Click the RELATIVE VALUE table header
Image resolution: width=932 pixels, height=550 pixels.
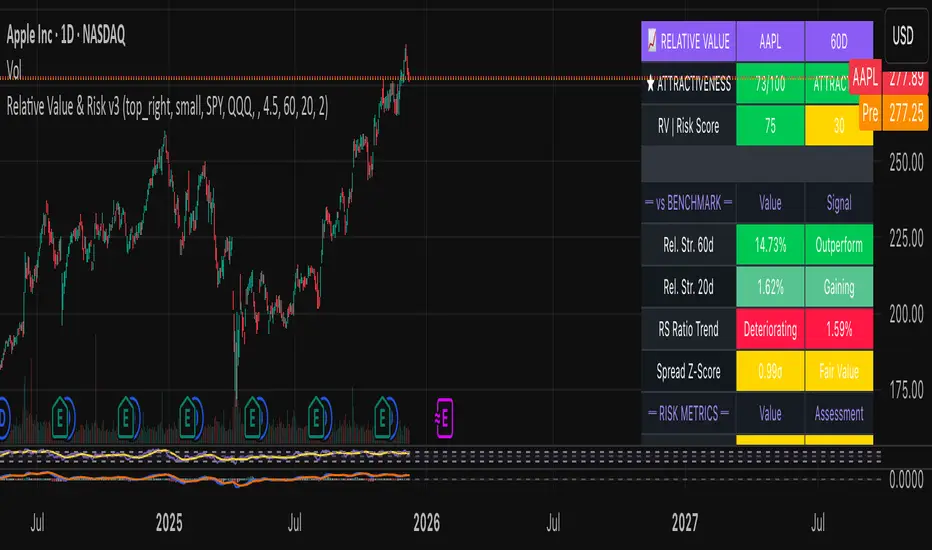688,42
